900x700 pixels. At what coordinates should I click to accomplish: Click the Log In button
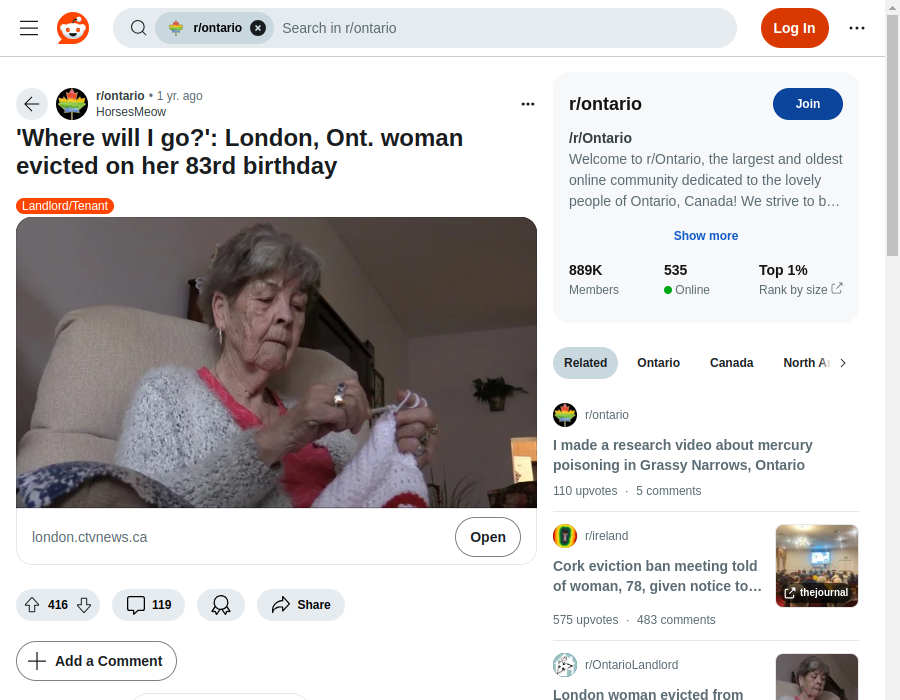(x=794, y=28)
